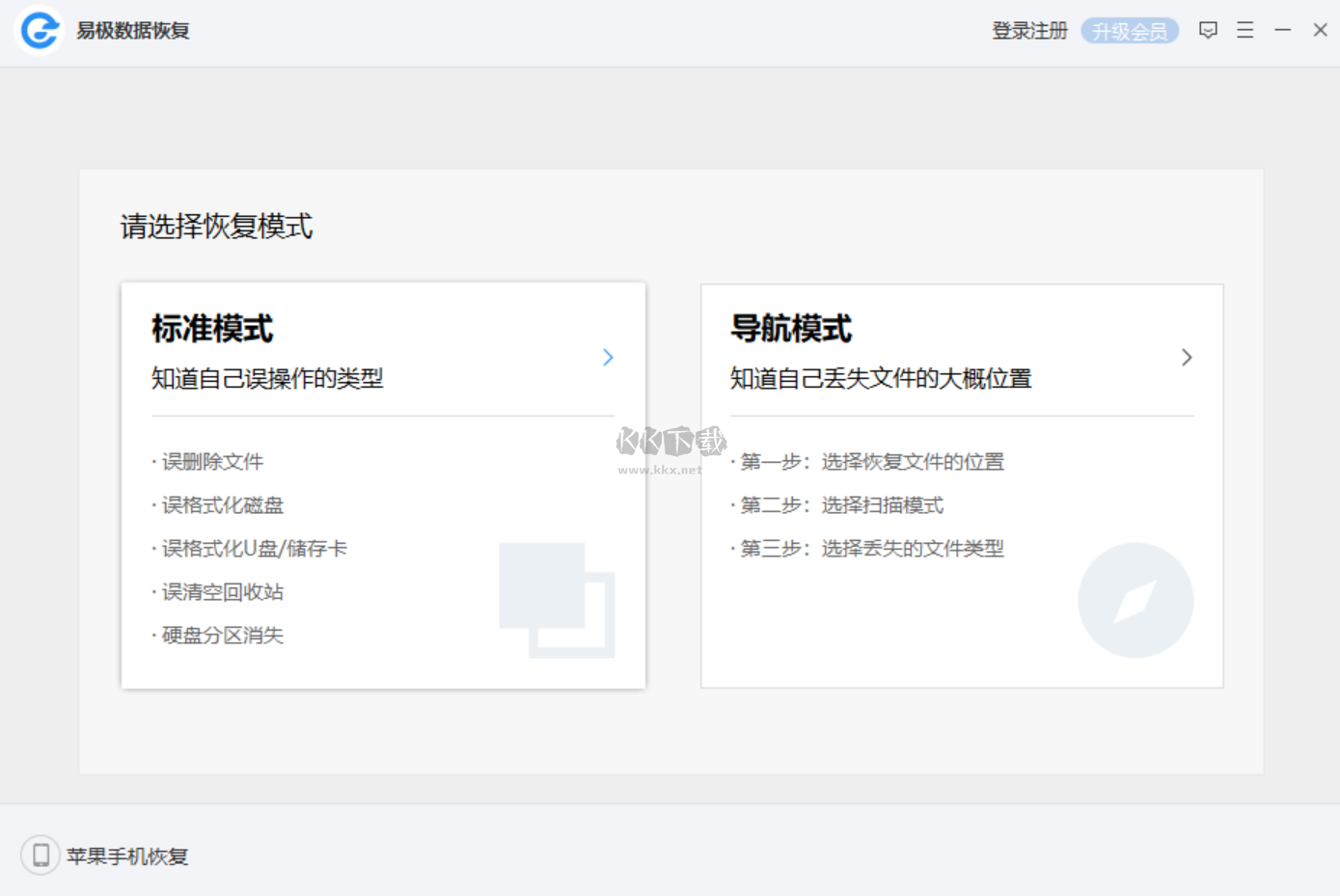The width and height of the screenshot is (1340, 896).
Task: Click 升级会员 to upgrade membership
Action: coord(1130,30)
